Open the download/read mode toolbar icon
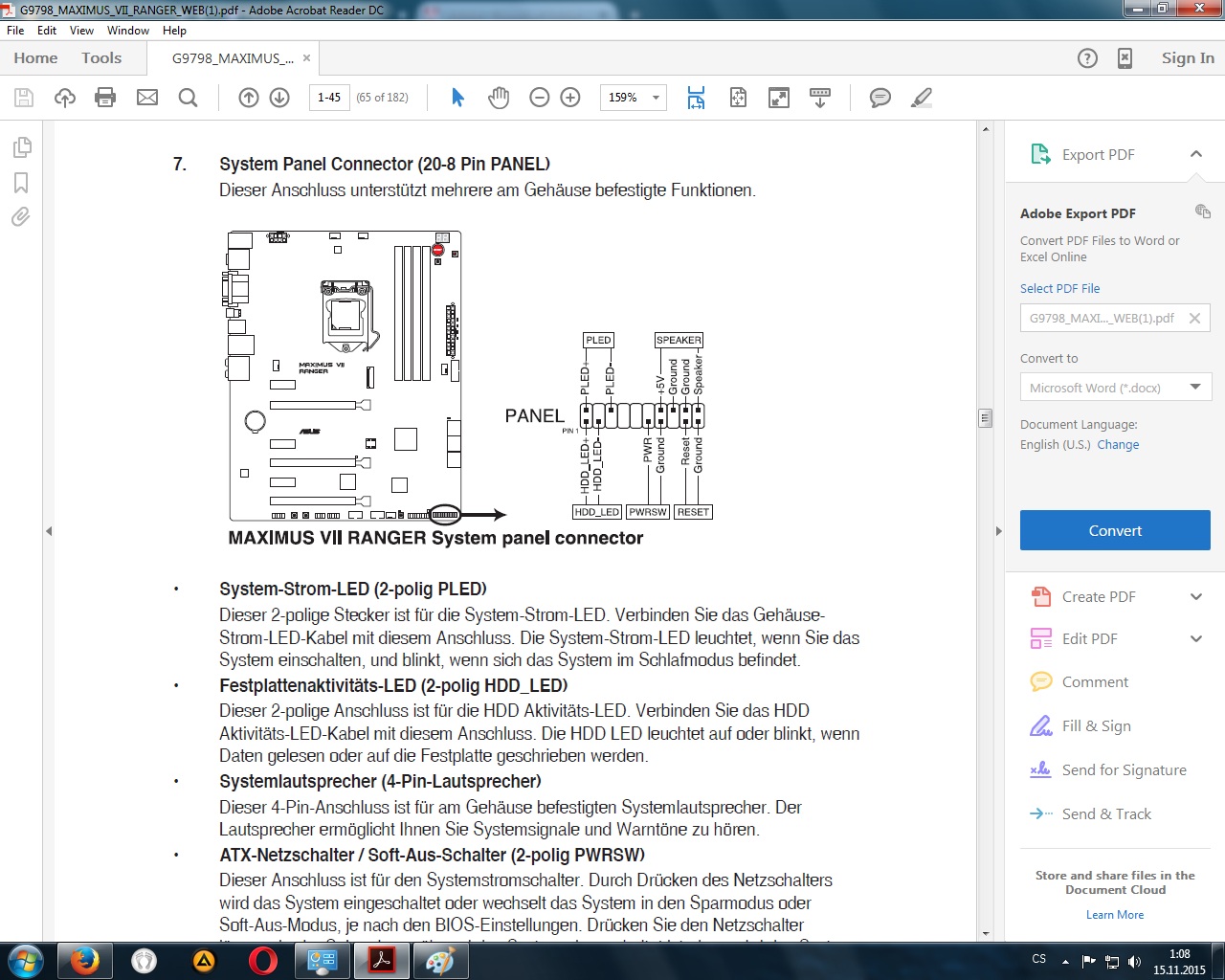This screenshot has height=980, width=1225. (x=820, y=98)
